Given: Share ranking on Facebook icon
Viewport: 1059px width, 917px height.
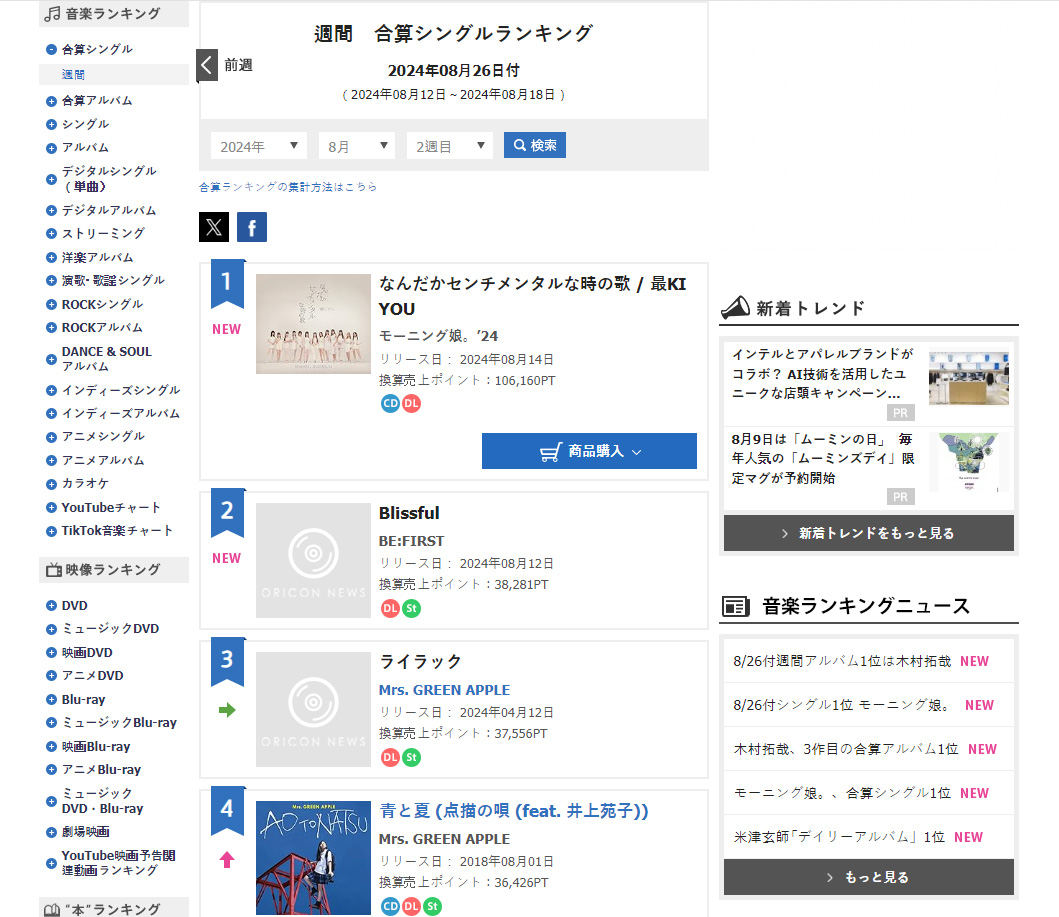Looking at the screenshot, I should 252,227.
